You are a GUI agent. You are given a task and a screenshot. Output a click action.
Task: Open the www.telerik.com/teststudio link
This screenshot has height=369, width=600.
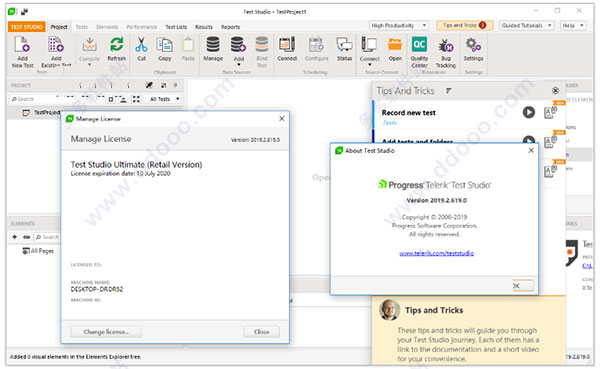coord(436,253)
